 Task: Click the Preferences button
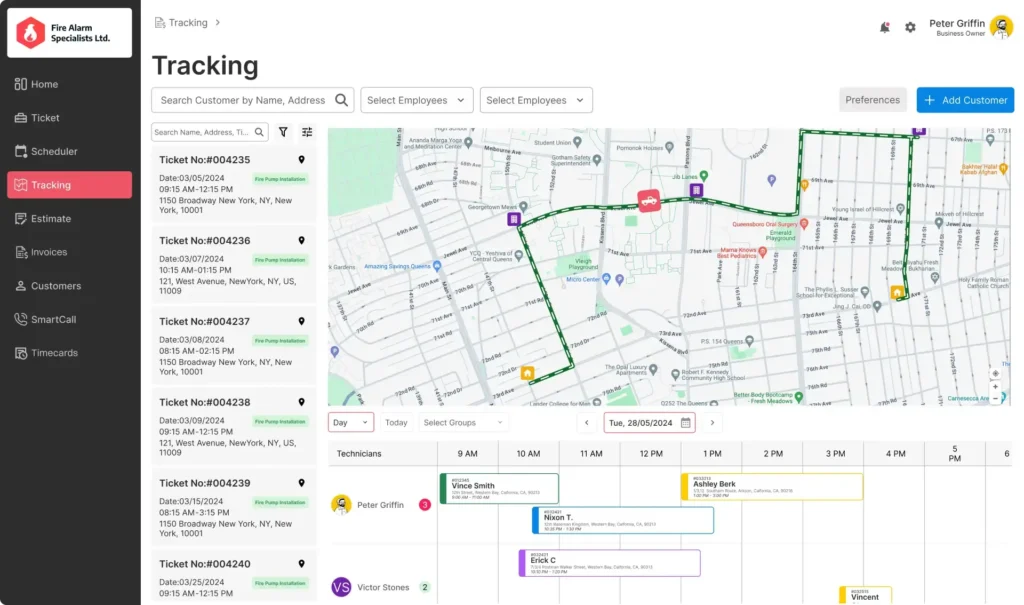point(872,100)
